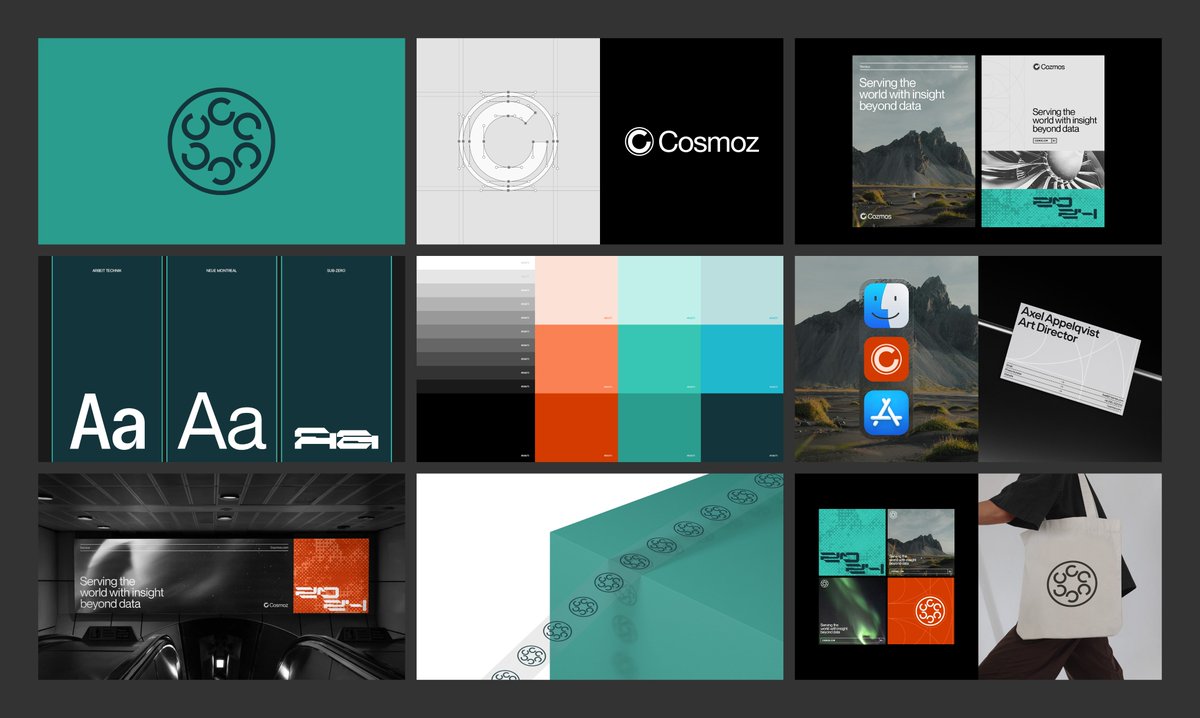Viewport: 1200px width, 718px height.
Task: Click the emblem printed on the tote bag
Action: [x=1073, y=585]
